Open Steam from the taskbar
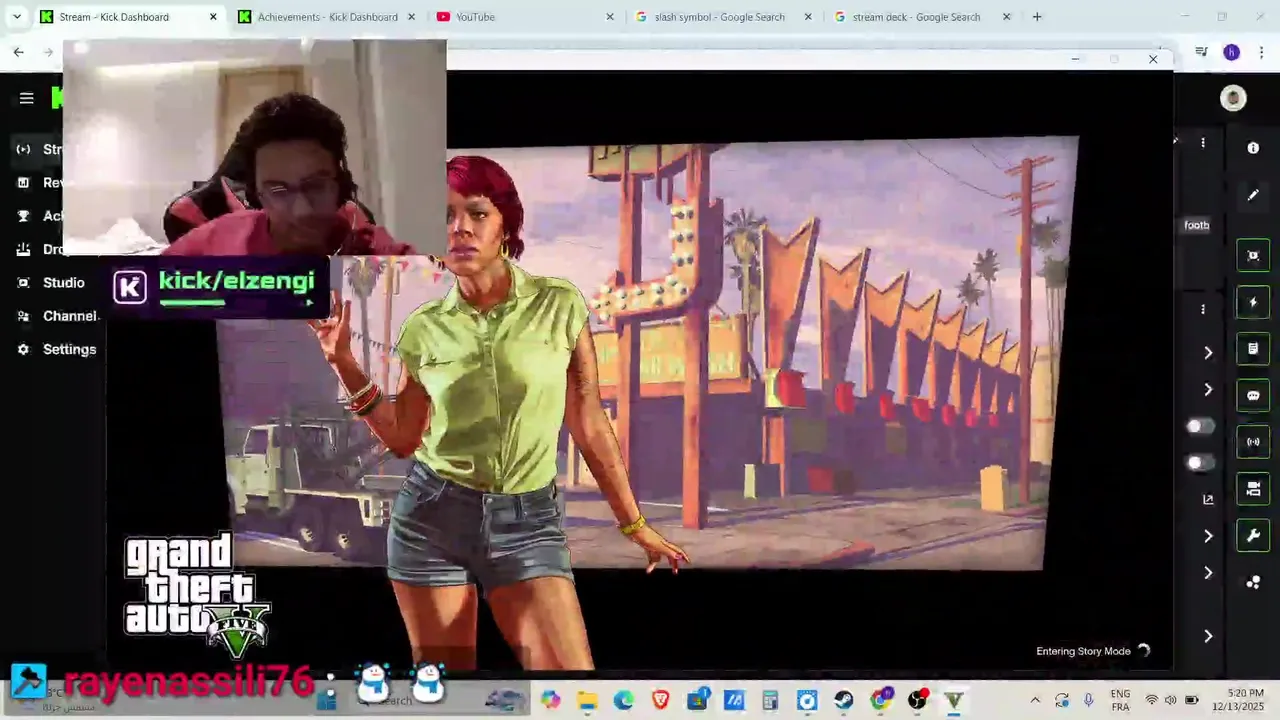 click(x=843, y=700)
